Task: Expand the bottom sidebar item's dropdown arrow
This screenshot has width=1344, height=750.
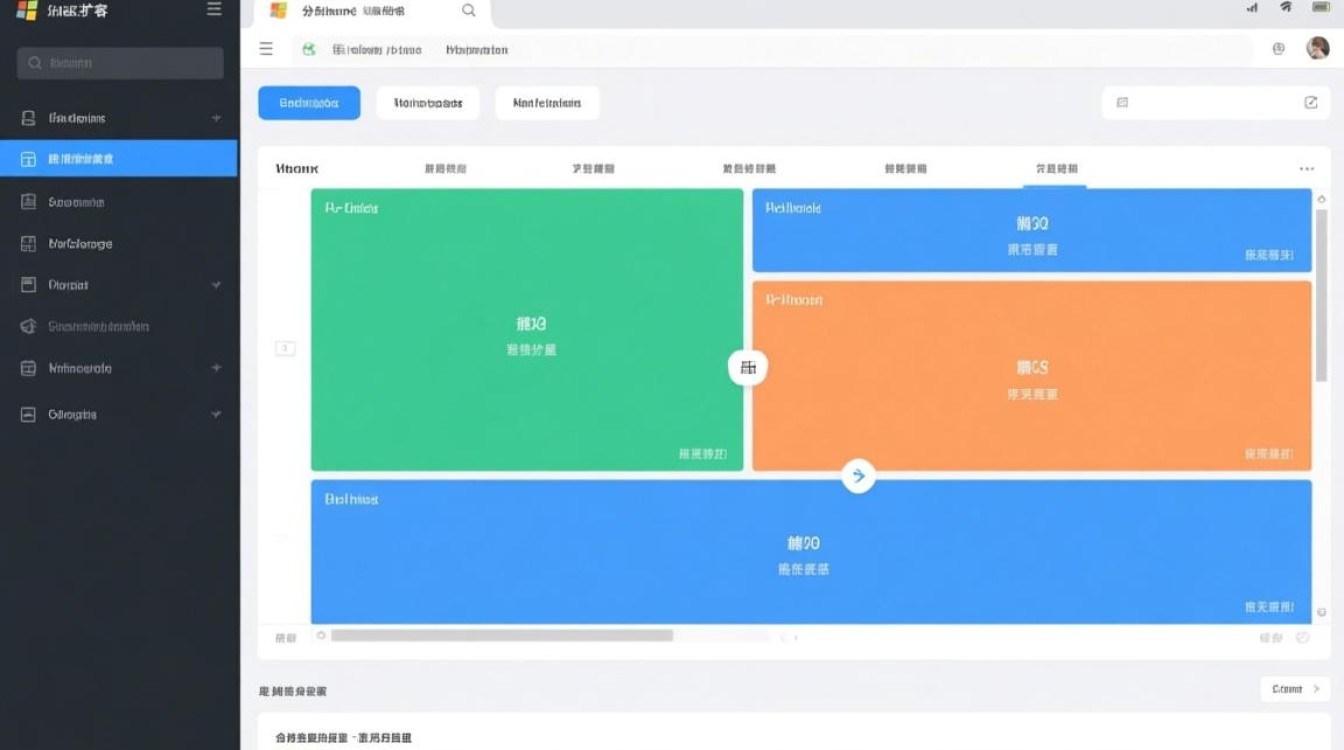Action: click(216, 414)
